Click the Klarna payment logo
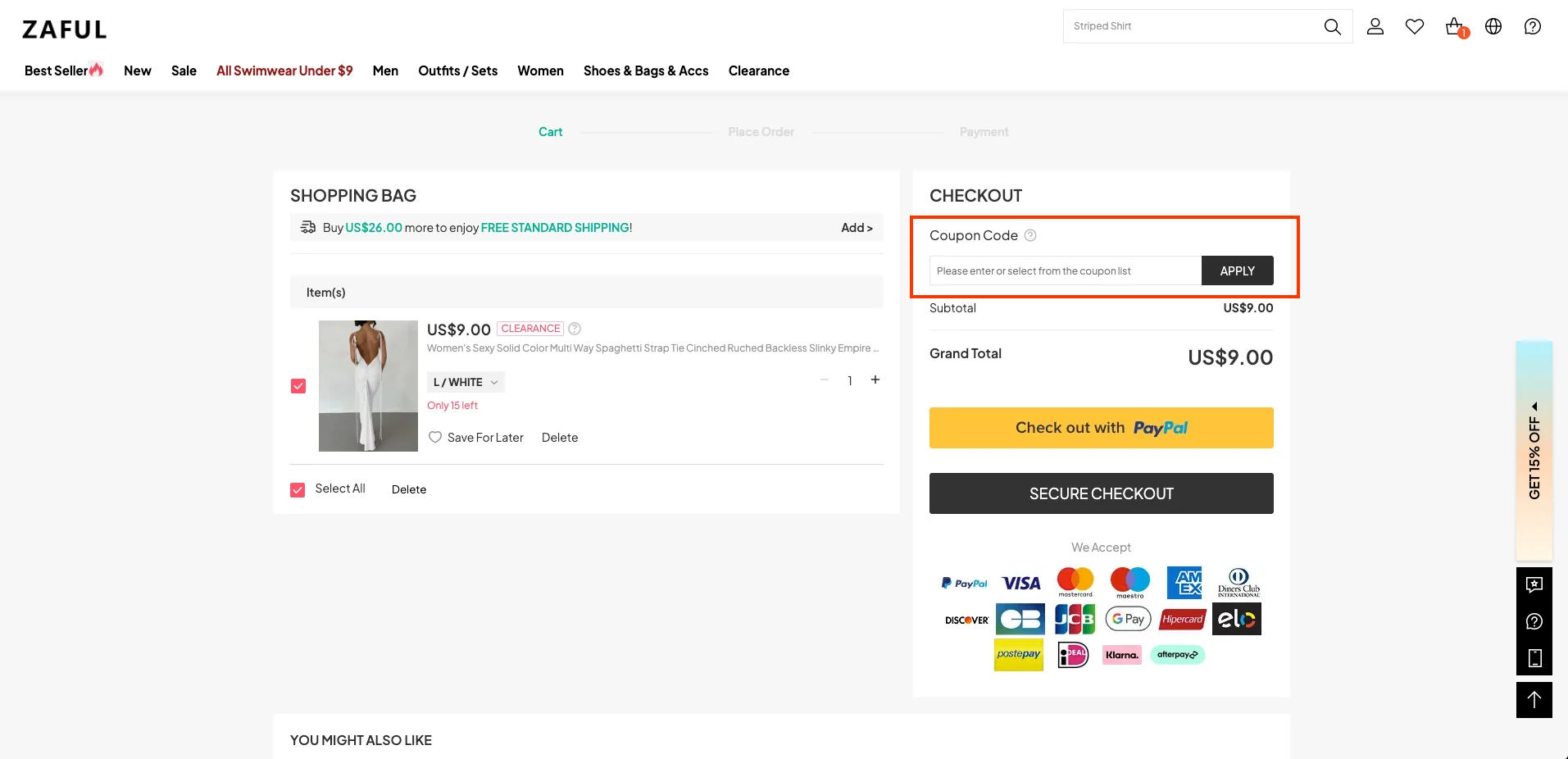This screenshot has height=759, width=1568. pyautogui.click(x=1121, y=654)
